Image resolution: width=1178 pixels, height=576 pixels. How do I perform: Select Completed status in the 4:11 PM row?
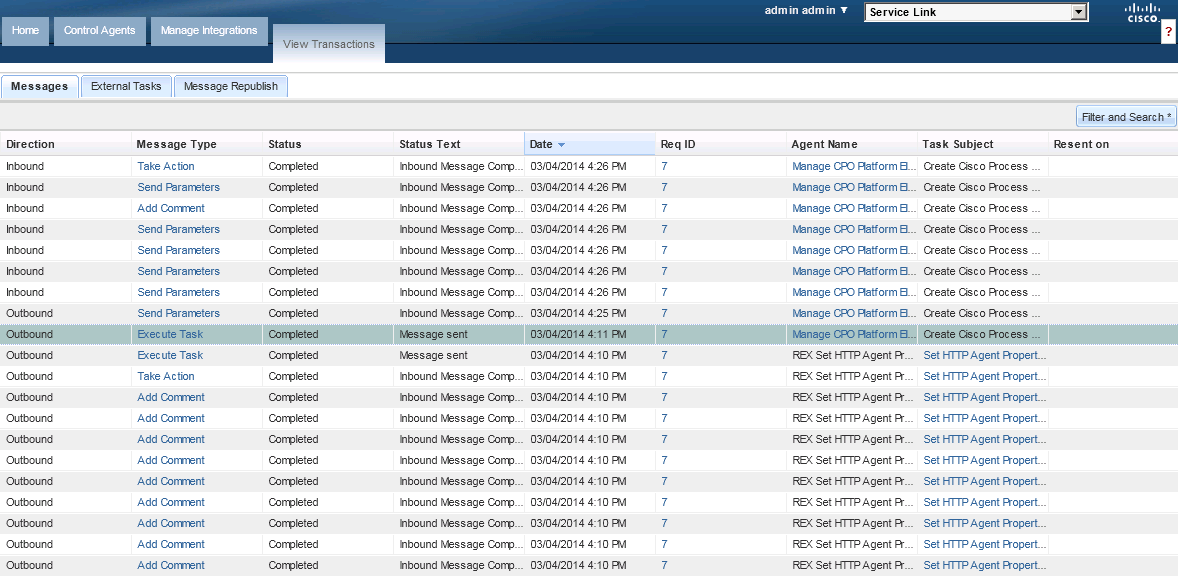click(293, 334)
